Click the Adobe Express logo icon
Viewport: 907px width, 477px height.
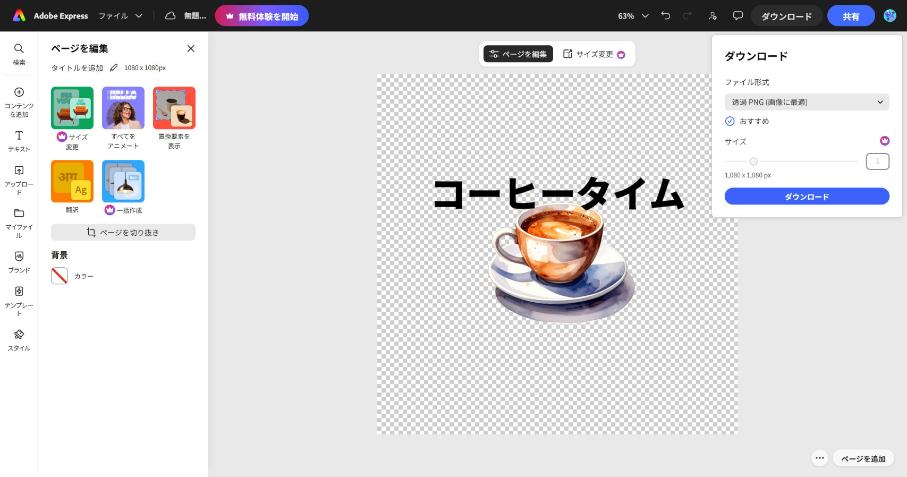tap(19, 16)
